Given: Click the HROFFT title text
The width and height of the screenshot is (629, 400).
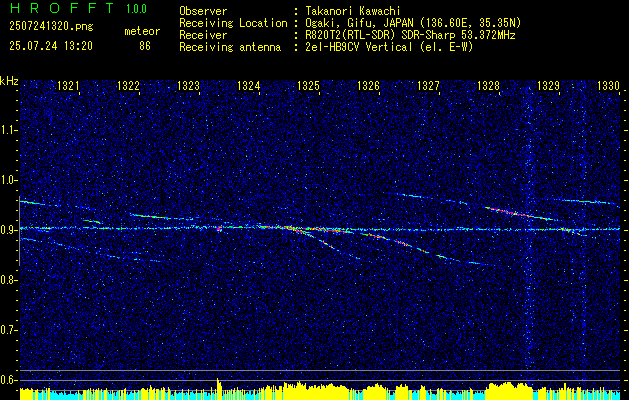Looking at the screenshot, I should point(62,8).
